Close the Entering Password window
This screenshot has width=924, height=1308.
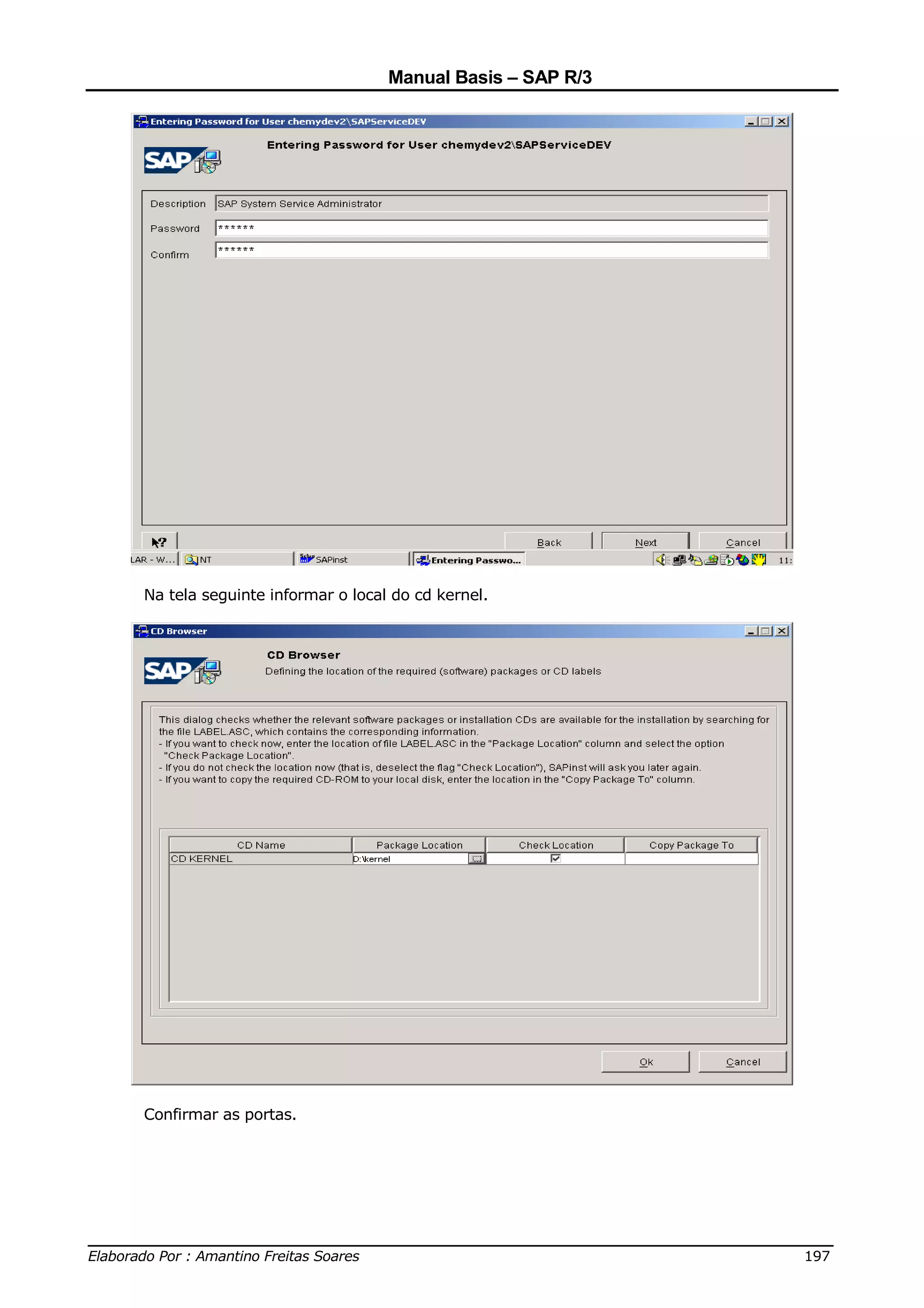pyautogui.click(x=782, y=121)
